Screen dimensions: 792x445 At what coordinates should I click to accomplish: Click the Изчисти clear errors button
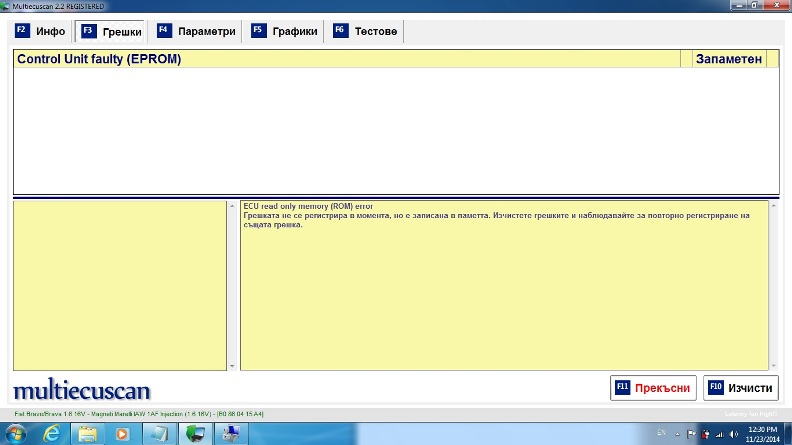741,388
